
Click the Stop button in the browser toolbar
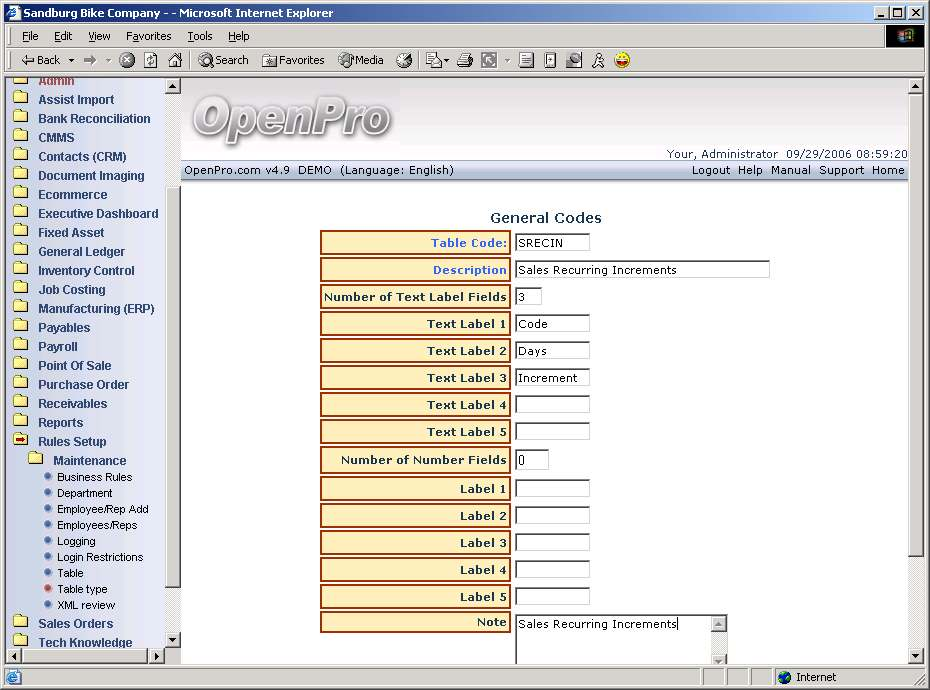click(127, 60)
